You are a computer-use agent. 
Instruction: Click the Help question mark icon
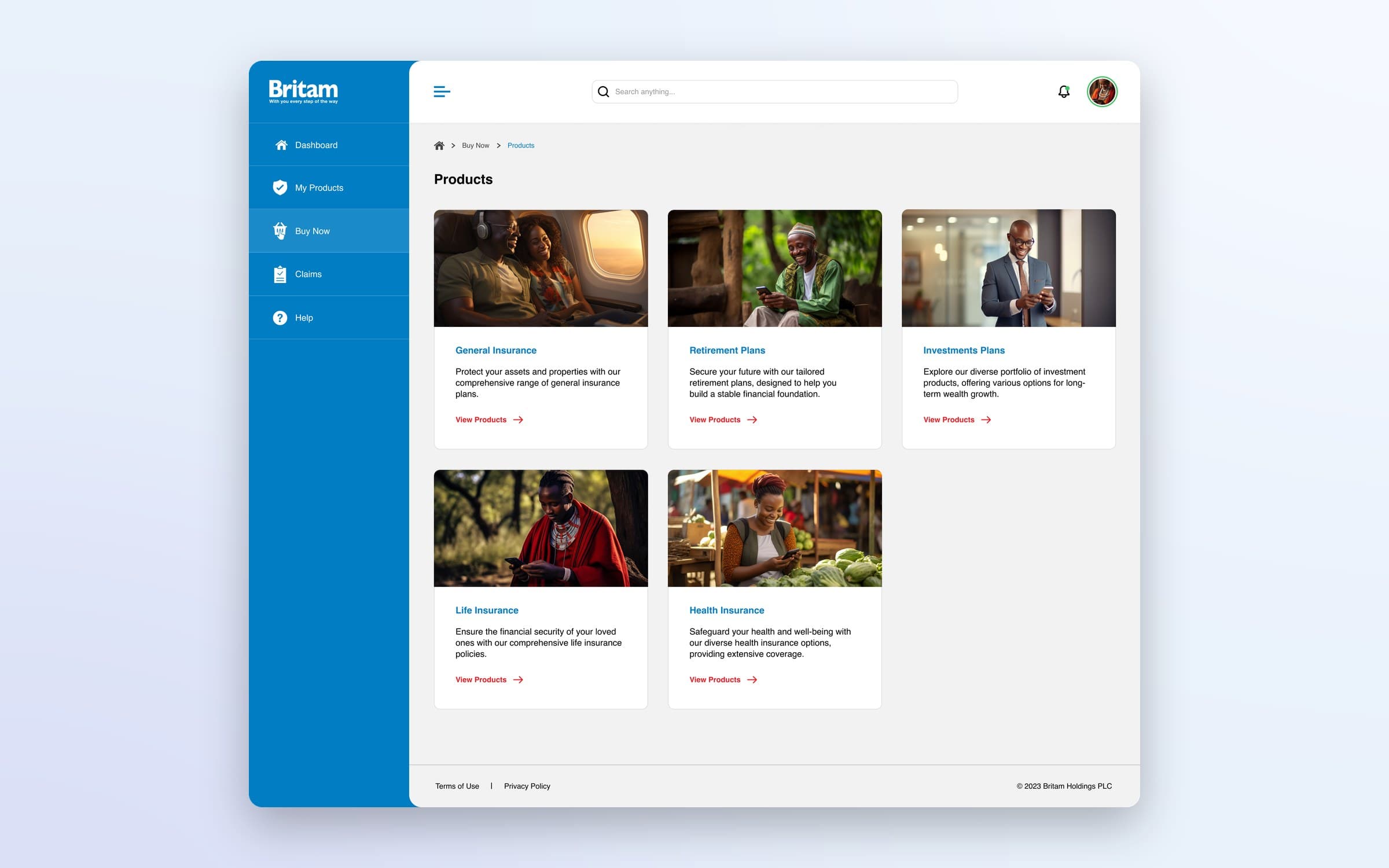[280, 318]
